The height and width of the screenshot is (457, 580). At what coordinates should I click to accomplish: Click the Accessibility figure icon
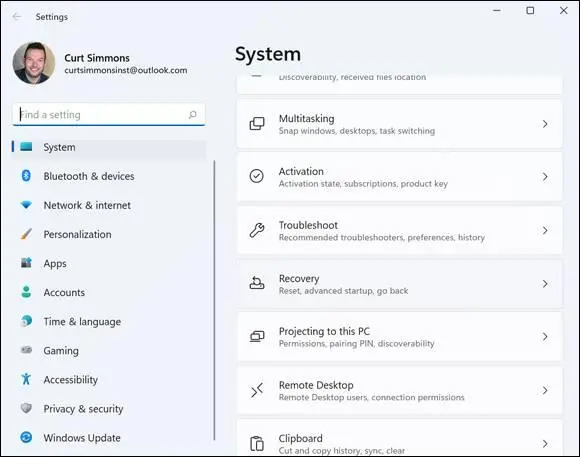pos(26,379)
